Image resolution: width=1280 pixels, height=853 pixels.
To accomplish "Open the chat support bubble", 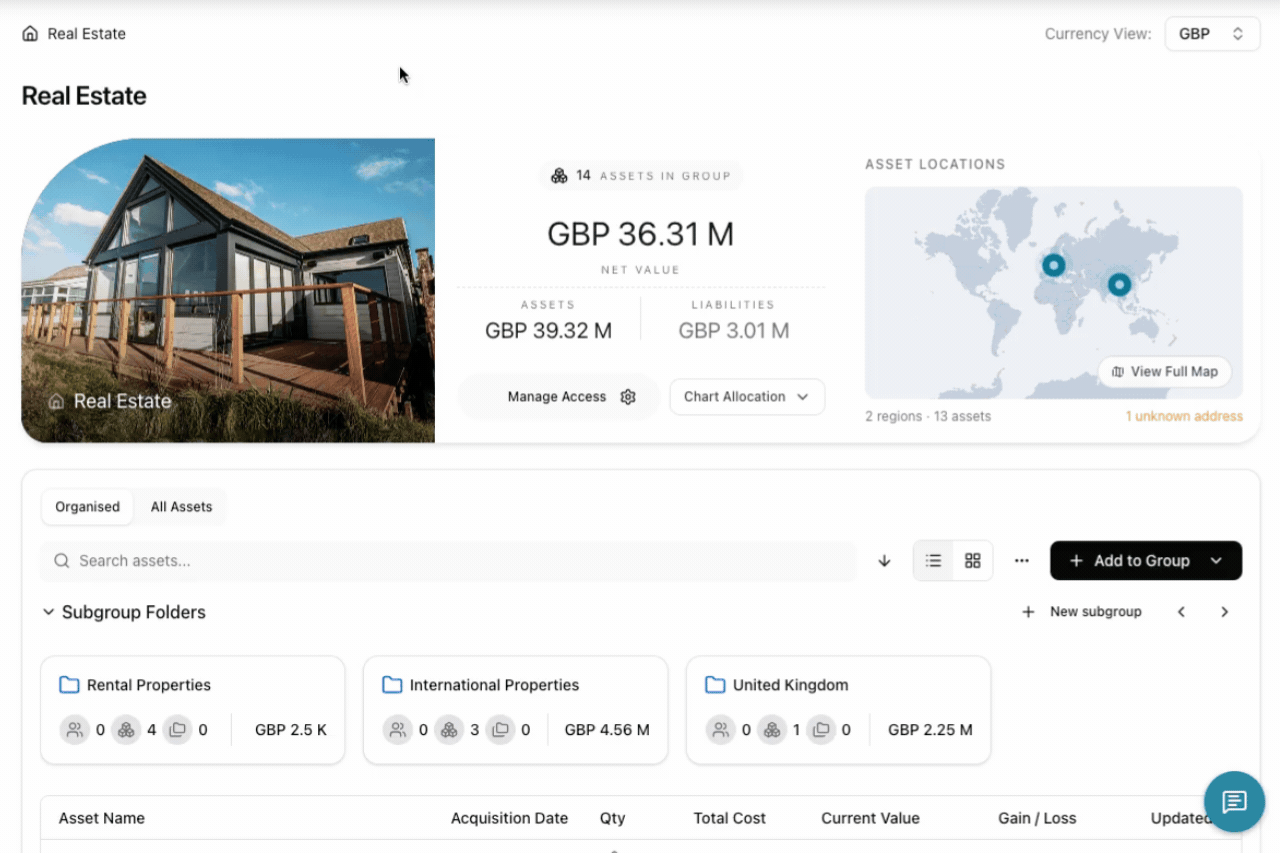I will point(1234,801).
